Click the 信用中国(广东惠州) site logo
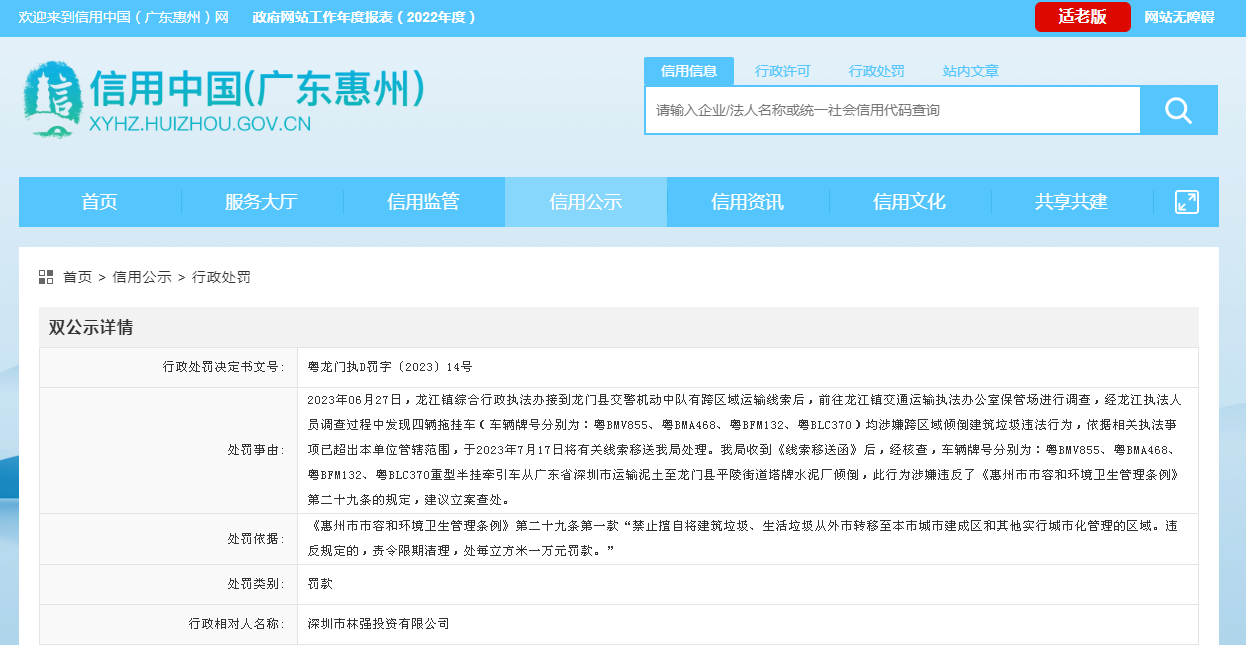The height and width of the screenshot is (645, 1246). (224, 100)
